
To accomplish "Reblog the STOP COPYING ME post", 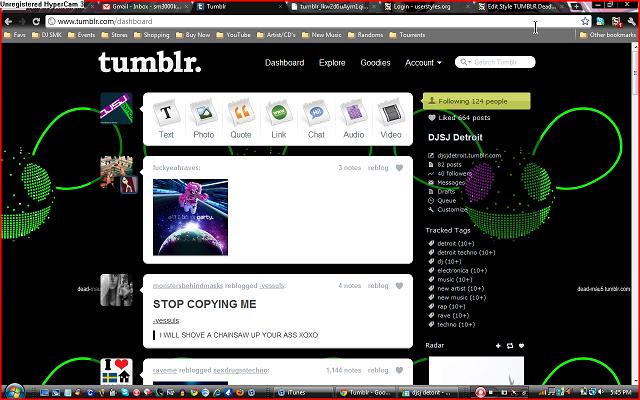I will (378, 286).
